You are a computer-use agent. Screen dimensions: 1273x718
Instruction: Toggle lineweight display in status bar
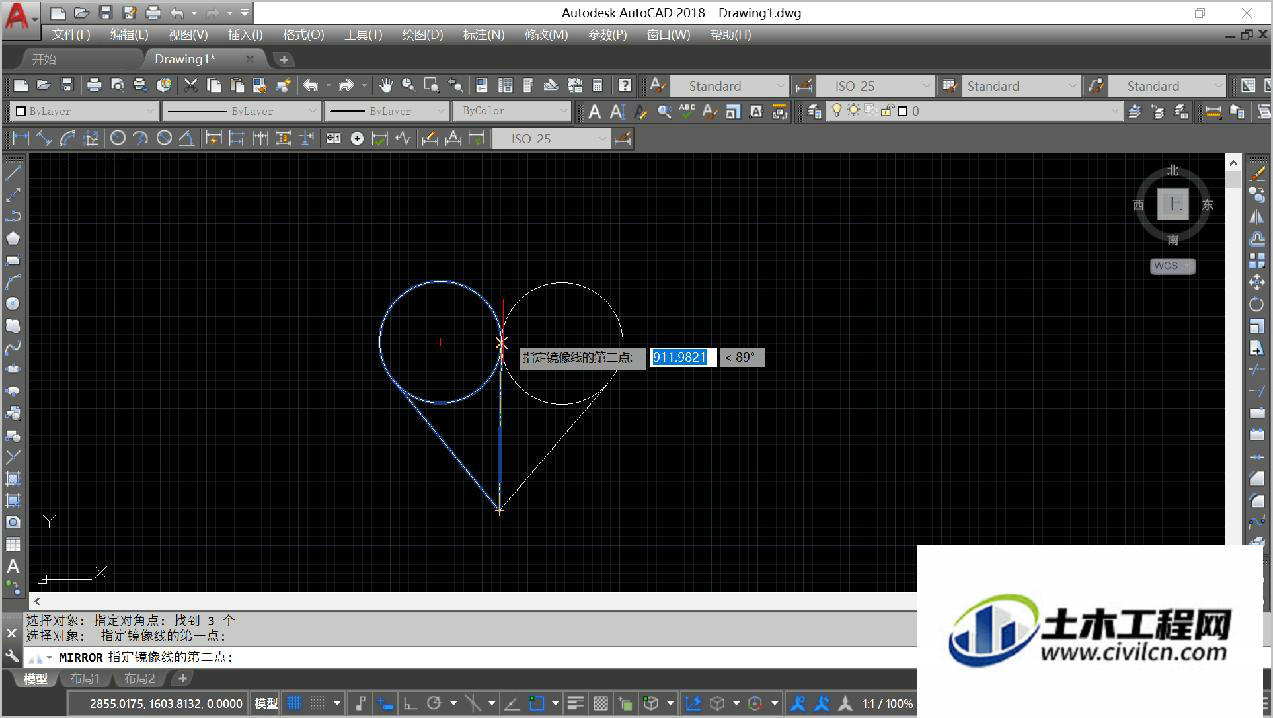click(576, 703)
